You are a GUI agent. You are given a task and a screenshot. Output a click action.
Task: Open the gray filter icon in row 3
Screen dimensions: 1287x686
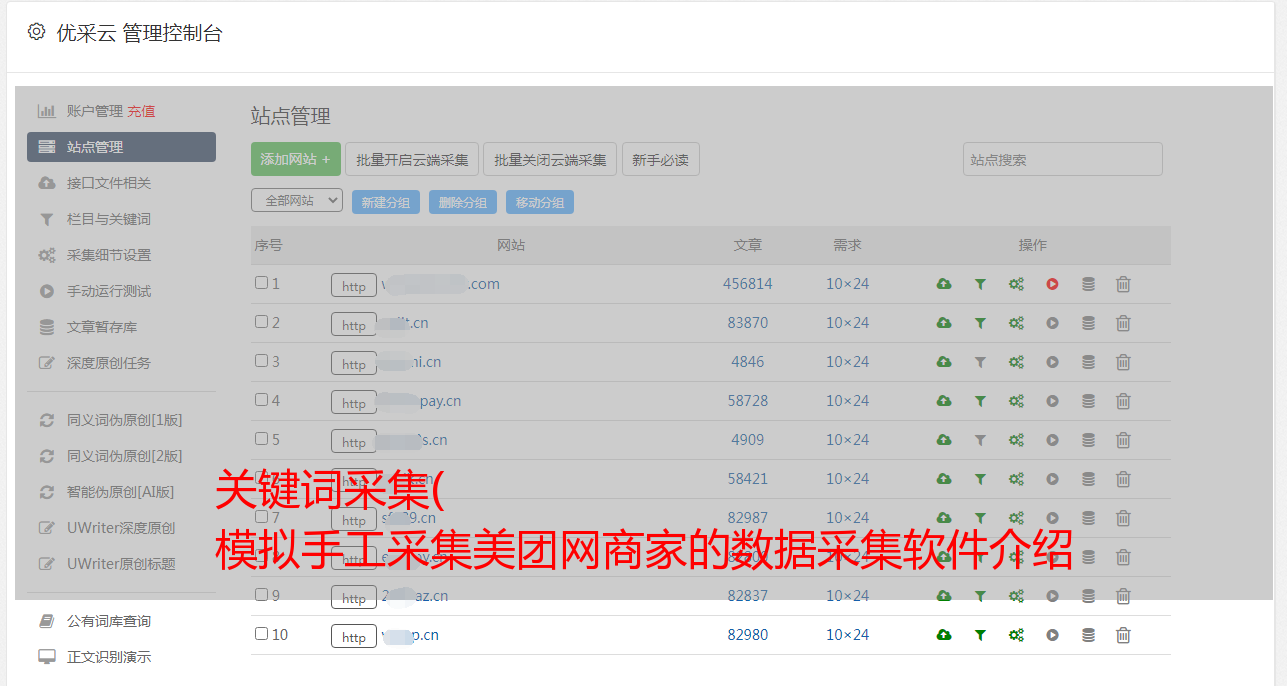click(980, 362)
